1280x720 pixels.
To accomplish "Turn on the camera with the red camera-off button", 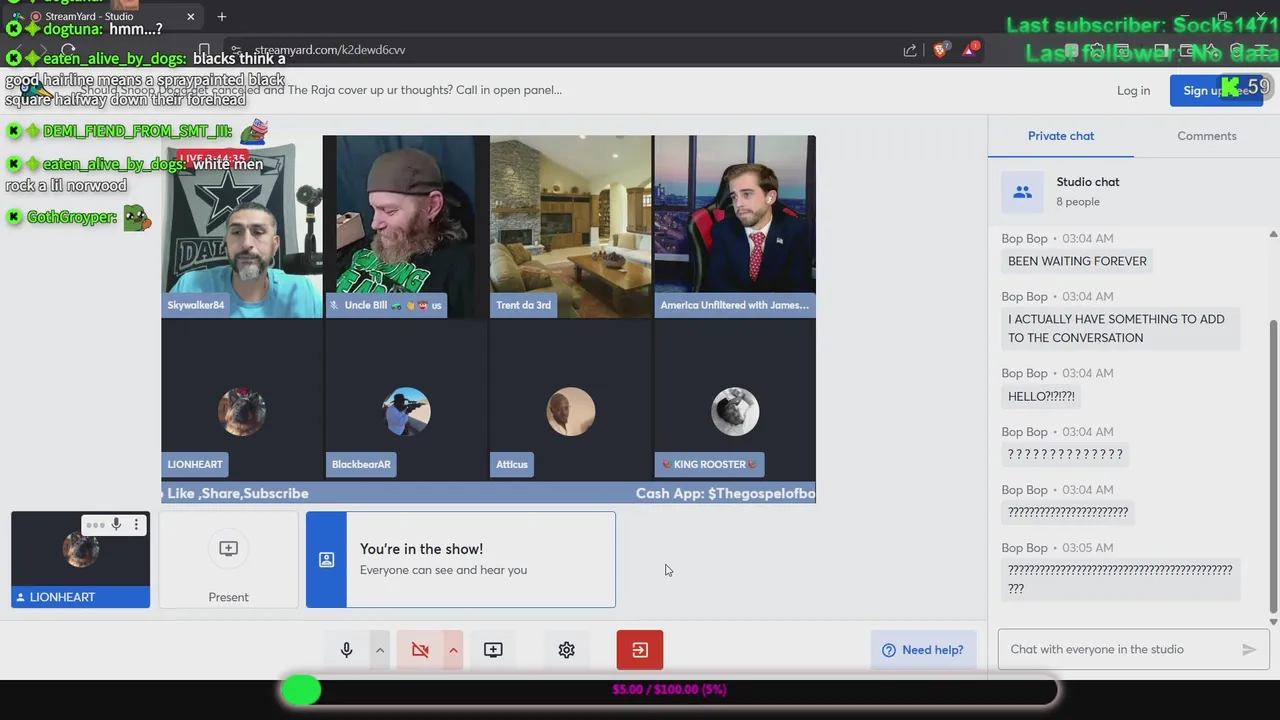I will 420,650.
